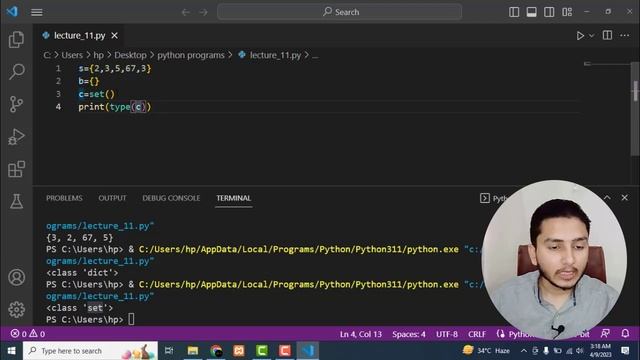Open the Accounts menu icon
Image resolution: width=640 pixels, height=360 pixels.
[x=16, y=278]
